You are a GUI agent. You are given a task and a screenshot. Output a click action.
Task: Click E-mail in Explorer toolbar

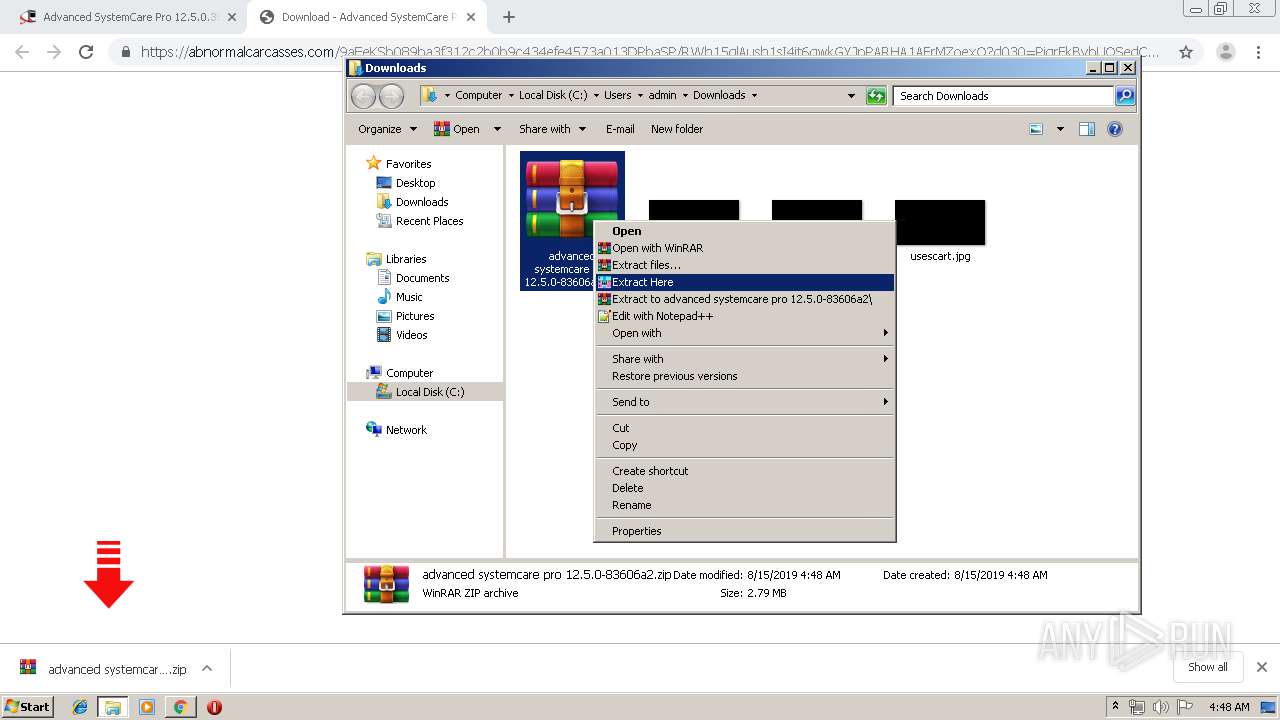(x=620, y=129)
